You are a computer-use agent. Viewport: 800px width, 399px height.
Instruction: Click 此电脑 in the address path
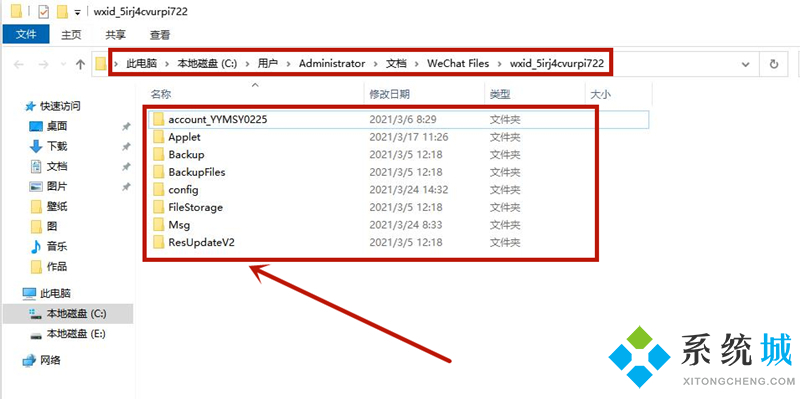tap(142, 64)
